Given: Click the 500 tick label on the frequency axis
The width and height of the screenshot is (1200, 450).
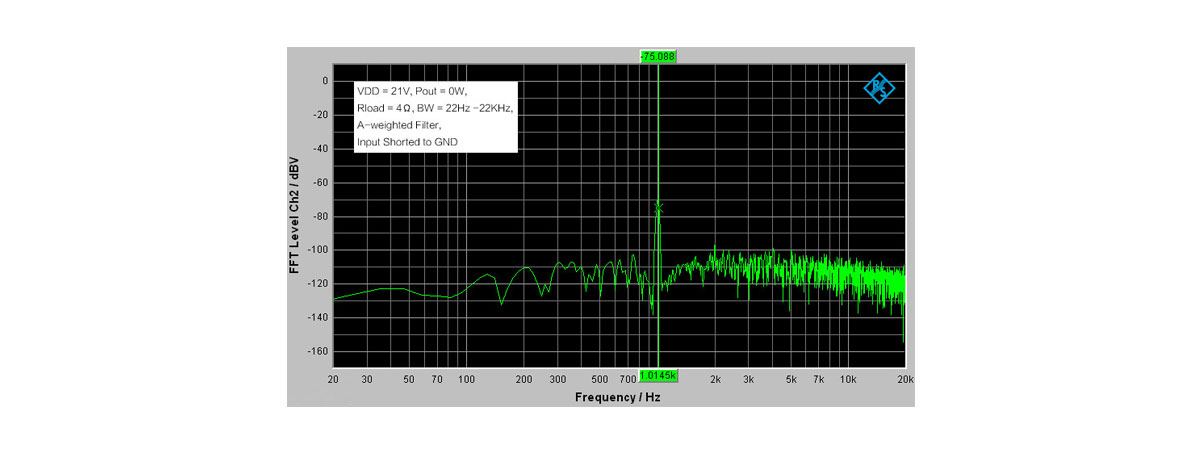Looking at the screenshot, I should (600, 381).
